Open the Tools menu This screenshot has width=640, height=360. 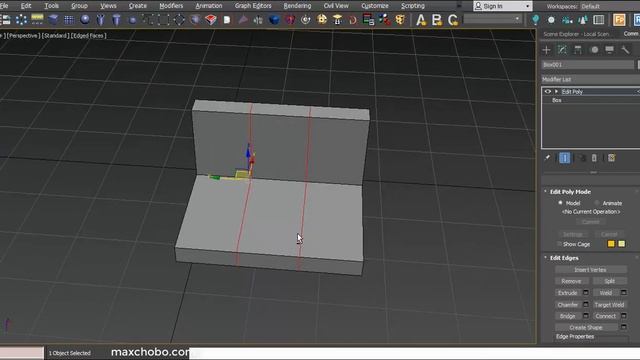pyautogui.click(x=51, y=6)
